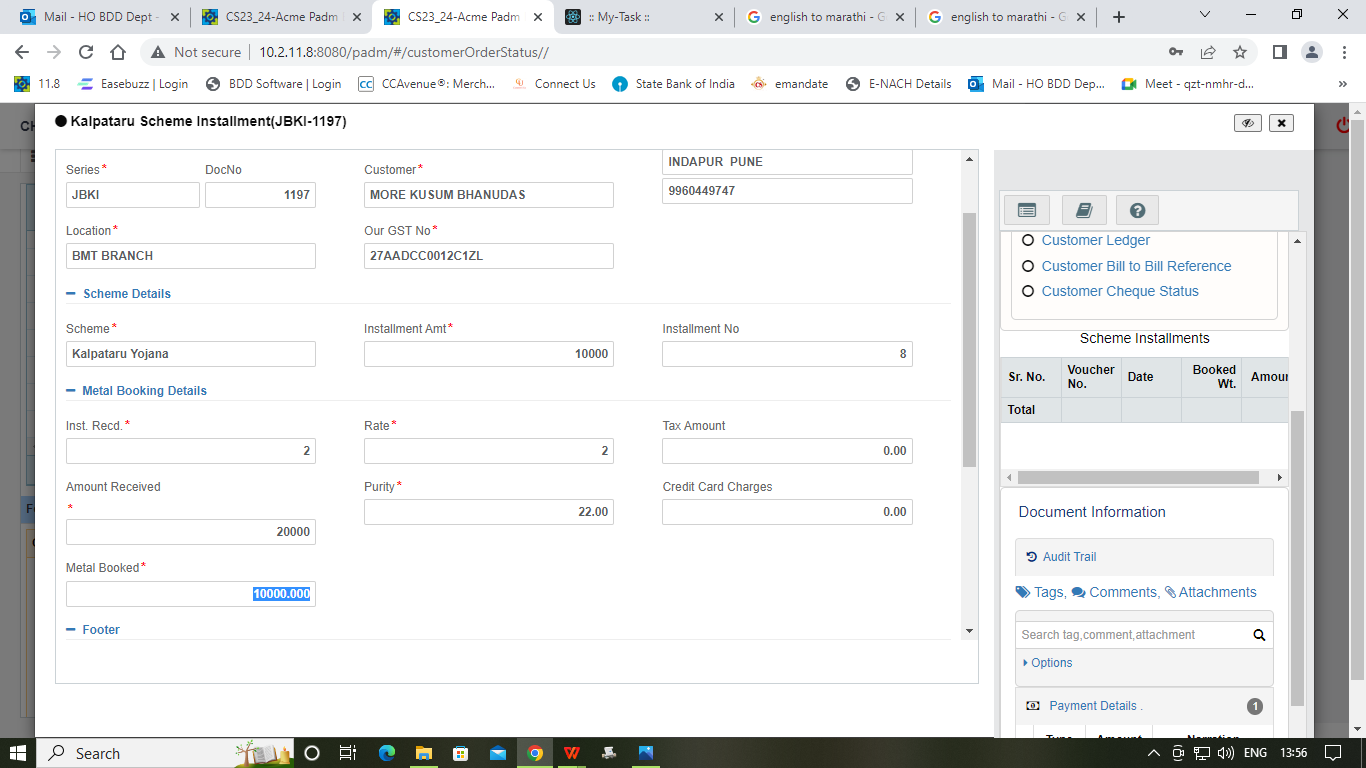The height and width of the screenshot is (768, 1366).
Task: Collapse the Footer section
Action: tap(71, 630)
